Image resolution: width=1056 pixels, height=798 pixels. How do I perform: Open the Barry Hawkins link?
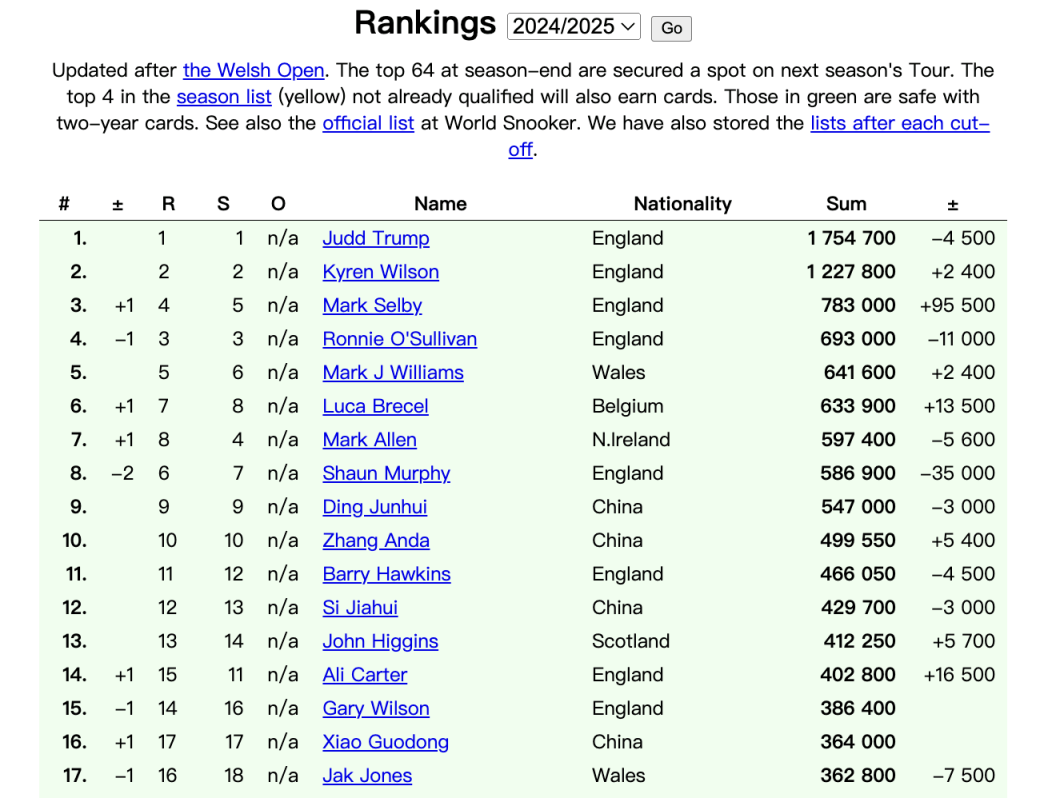click(x=386, y=574)
